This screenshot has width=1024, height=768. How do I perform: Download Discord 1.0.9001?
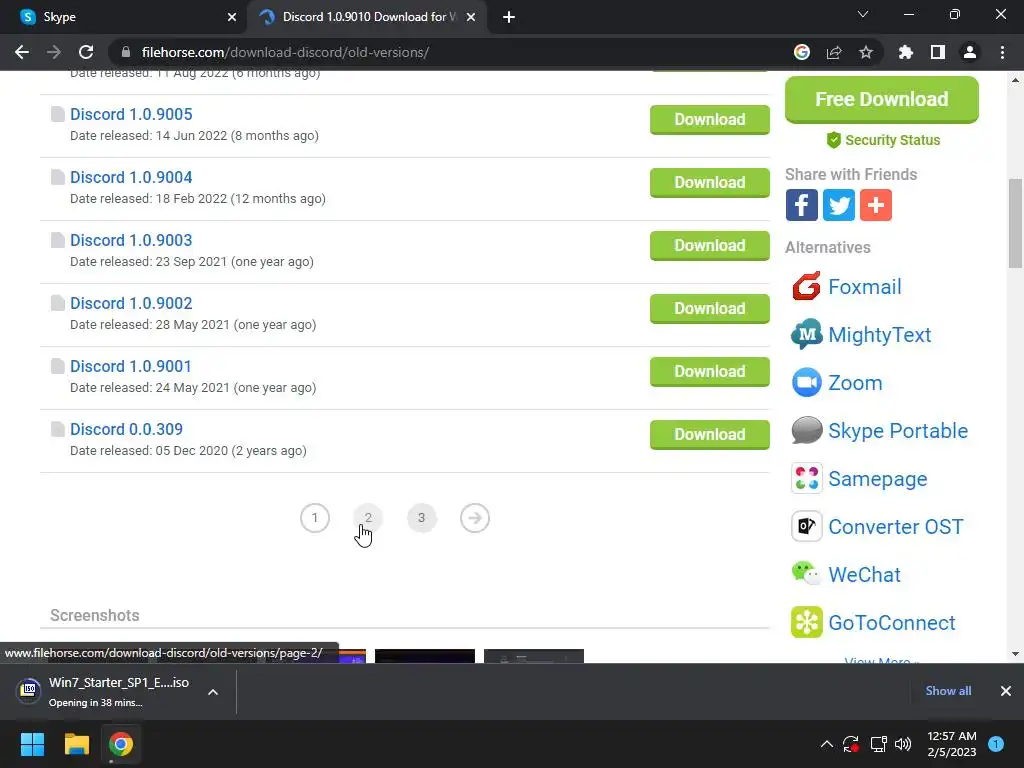[x=710, y=372]
